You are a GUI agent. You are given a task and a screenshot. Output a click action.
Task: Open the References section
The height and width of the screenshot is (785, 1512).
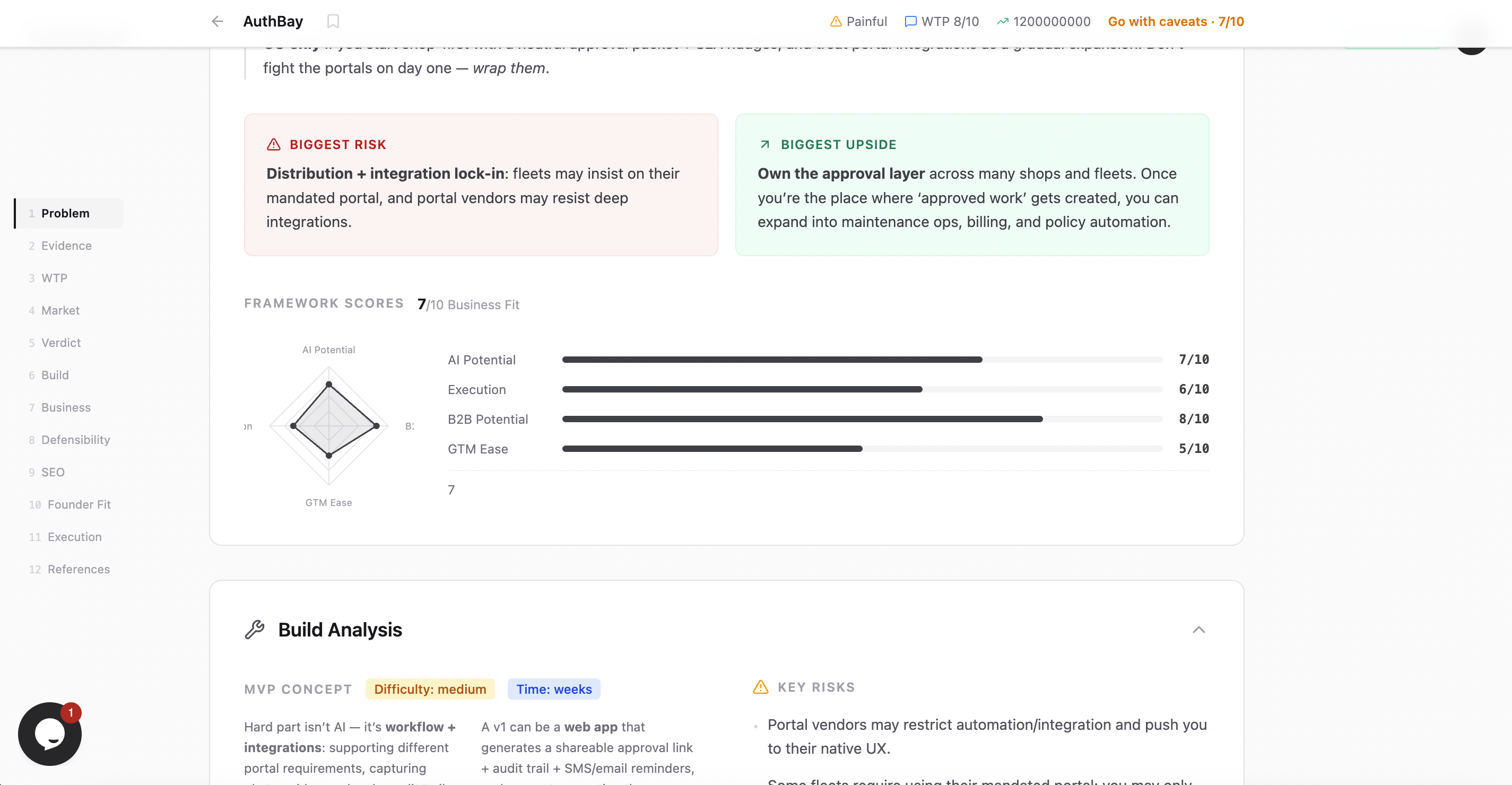click(x=69, y=568)
